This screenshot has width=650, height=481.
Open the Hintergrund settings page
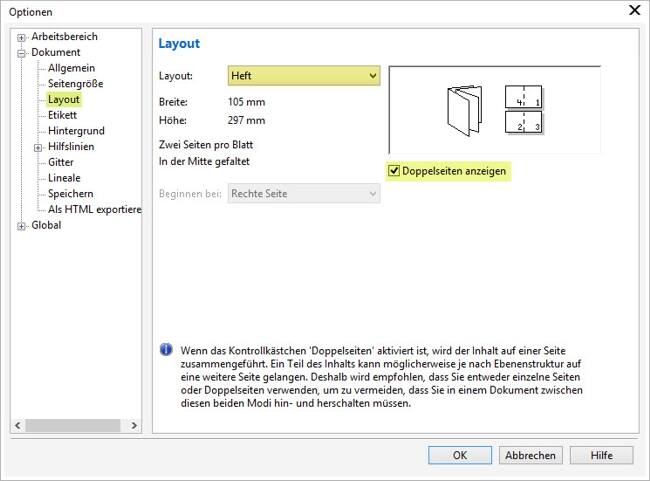[76, 131]
